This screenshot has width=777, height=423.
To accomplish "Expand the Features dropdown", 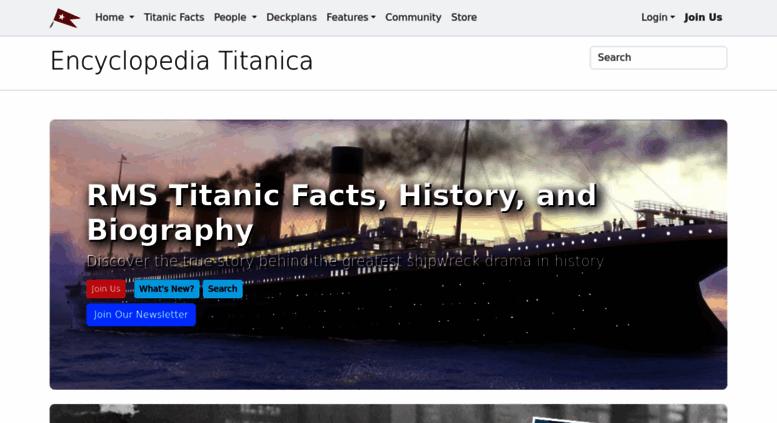I will (x=351, y=17).
